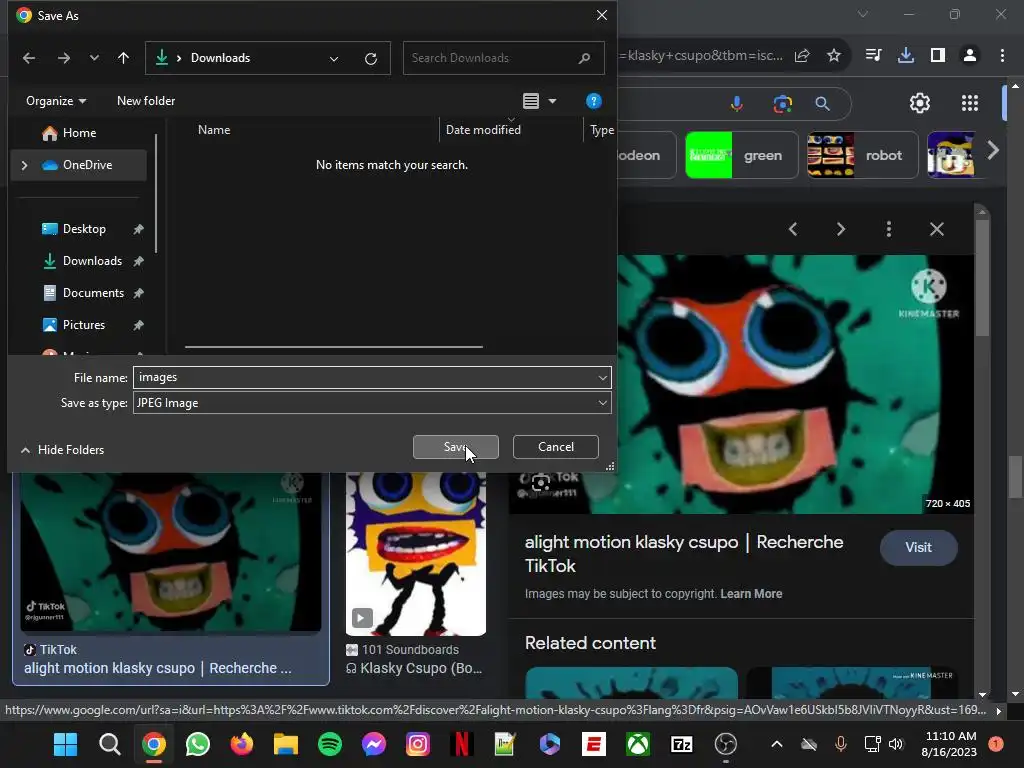This screenshot has width=1024, height=768.
Task: Refresh the Downloads folder listing
Action: tap(371, 59)
